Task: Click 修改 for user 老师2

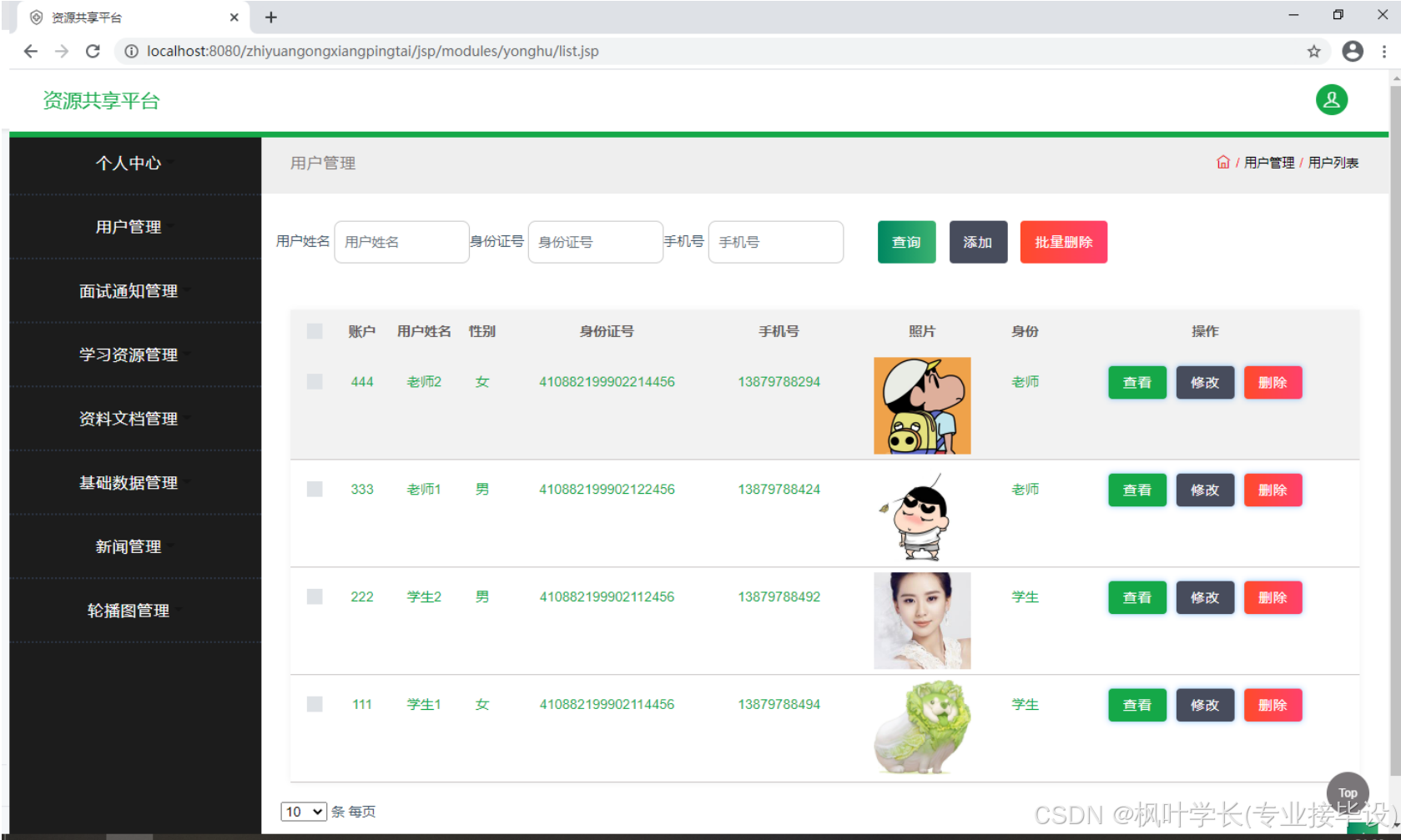Action: [x=1205, y=383]
